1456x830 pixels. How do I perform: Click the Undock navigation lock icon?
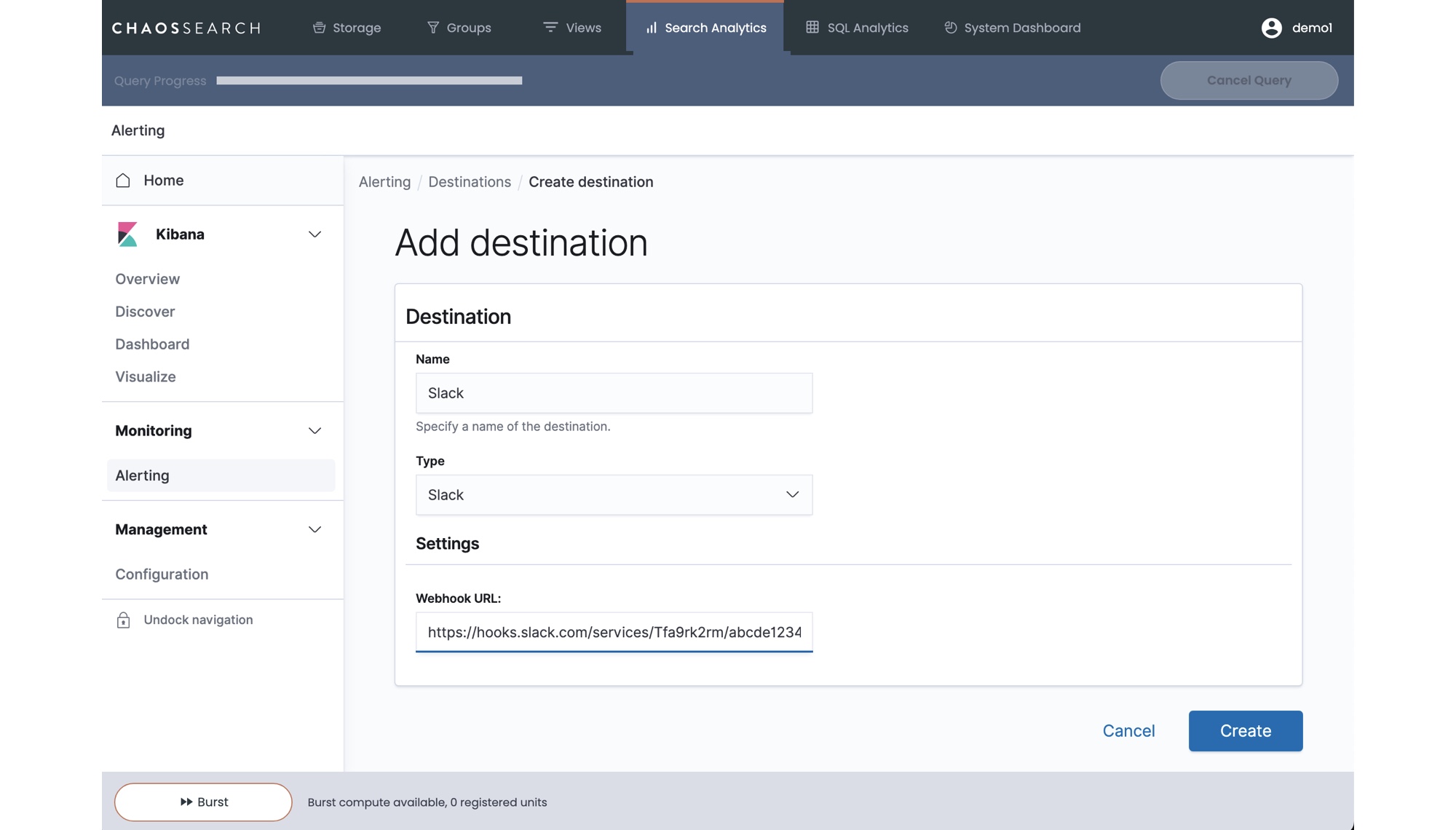(x=123, y=620)
